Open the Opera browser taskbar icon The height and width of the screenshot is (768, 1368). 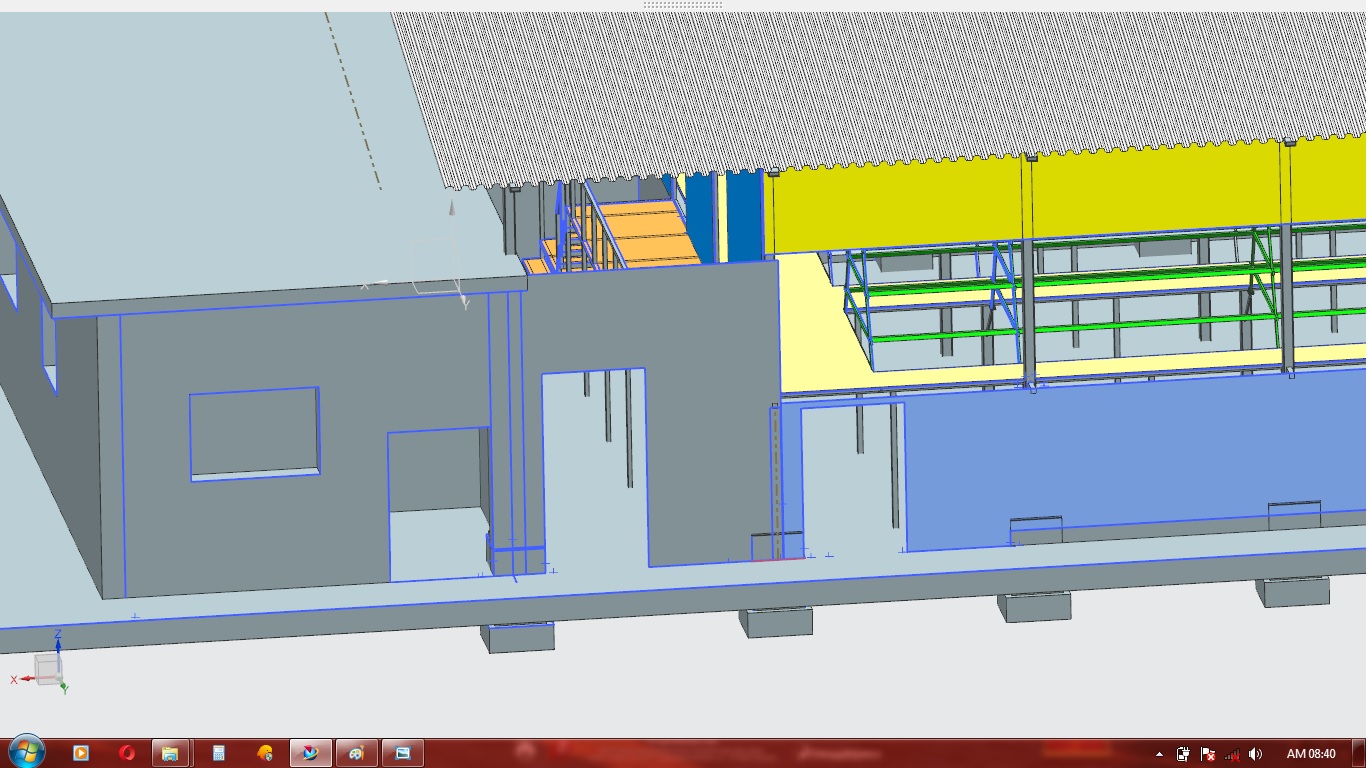pos(127,753)
